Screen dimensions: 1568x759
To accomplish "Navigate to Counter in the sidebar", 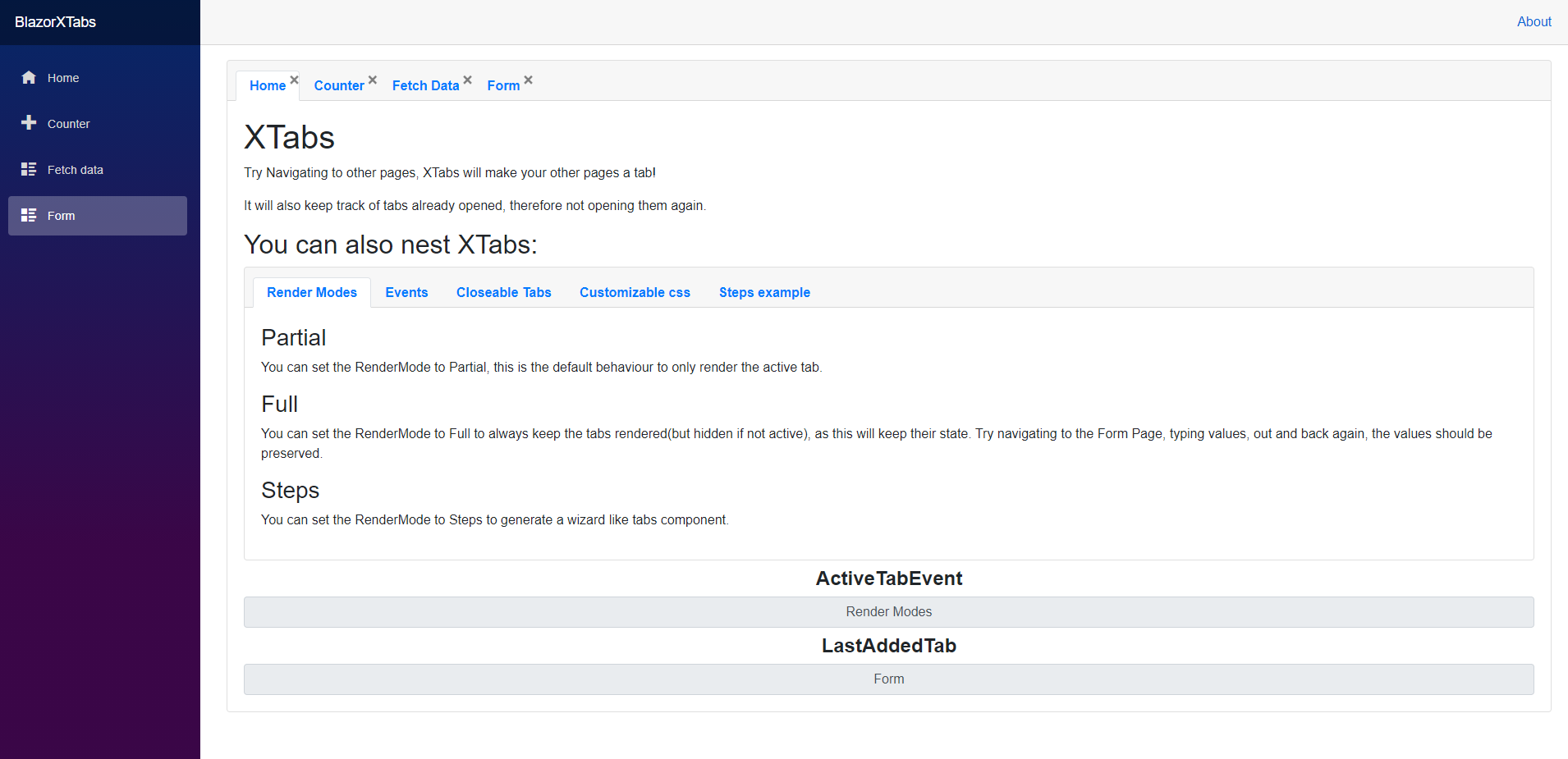I will pyautogui.click(x=98, y=124).
